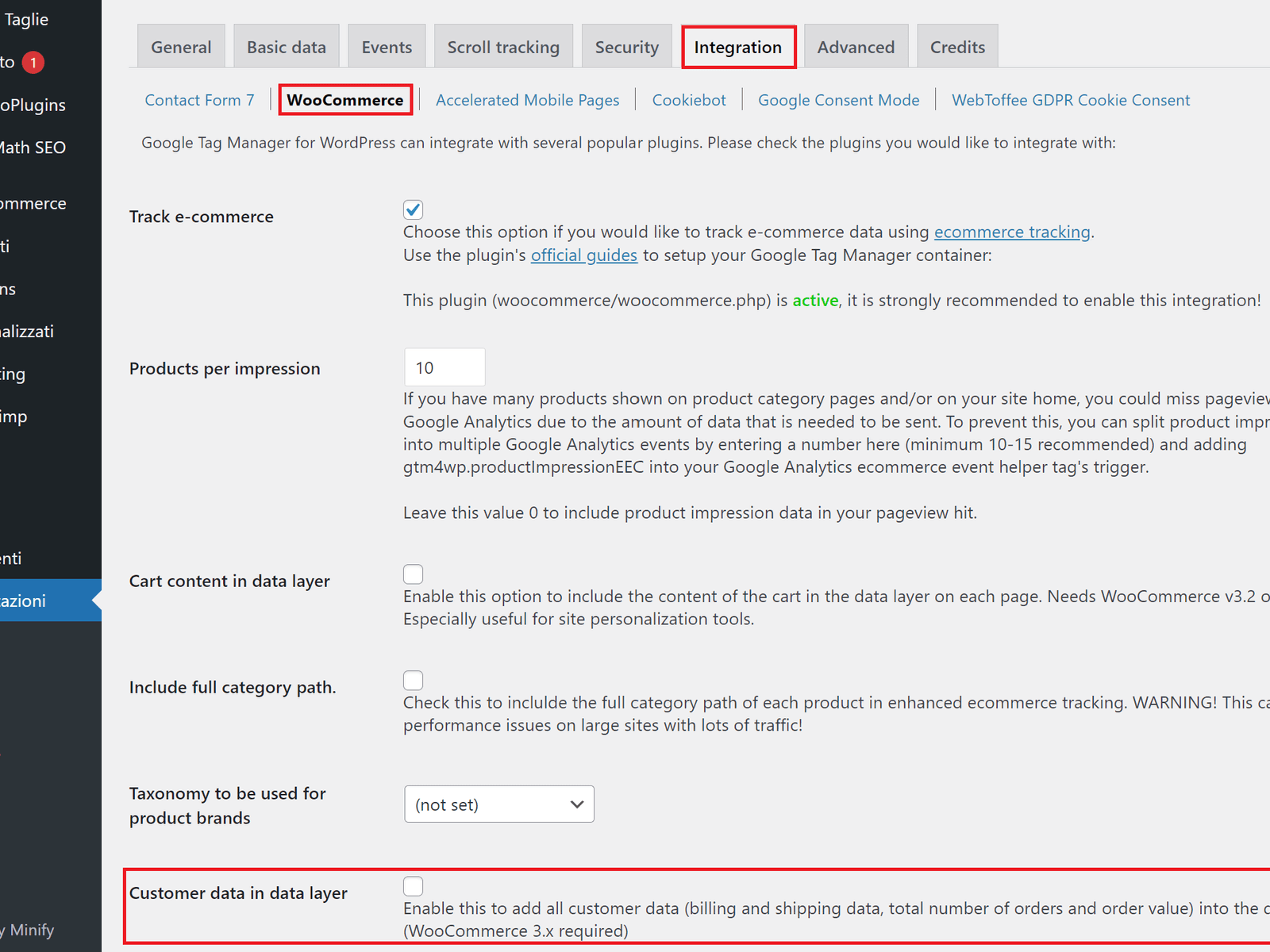This screenshot has height=952, width=1270.
Task: Open the ecommerce tracking link
Action: pos(1011,232)
